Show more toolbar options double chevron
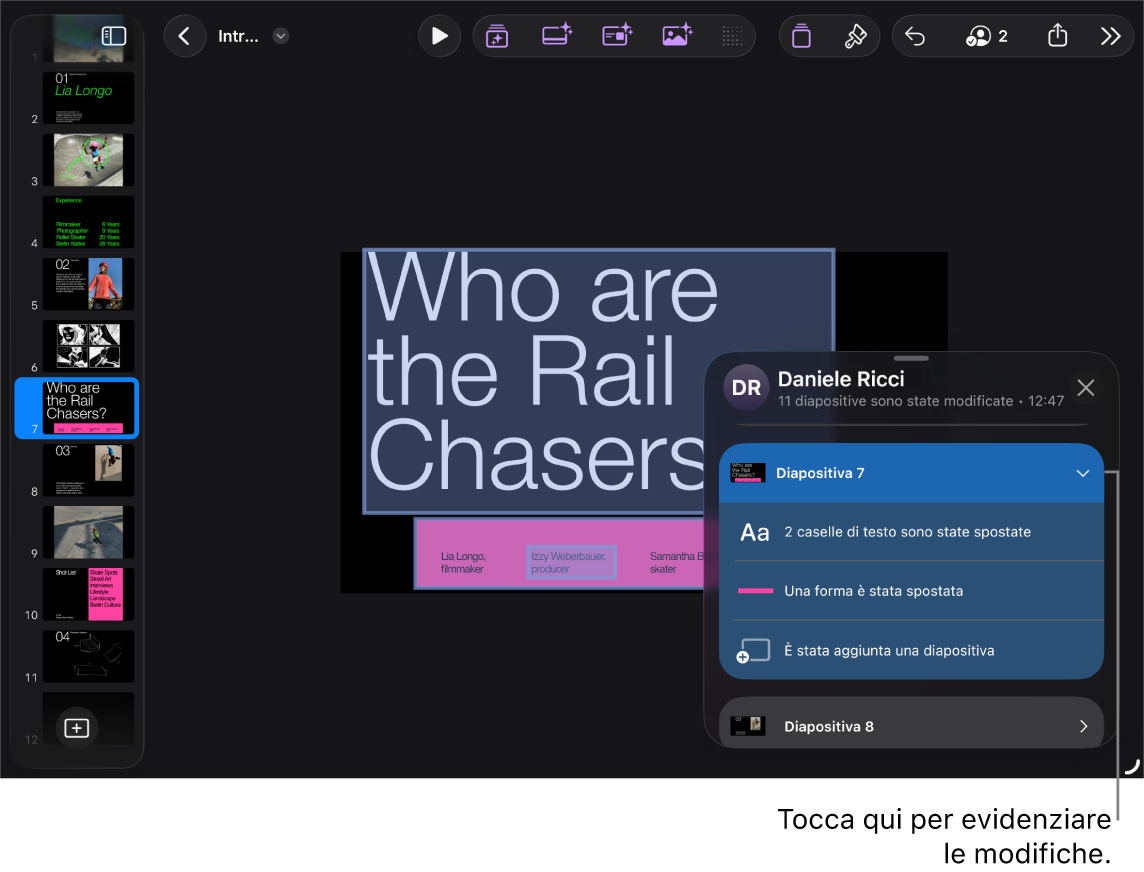1144x872 pixels. (x=1110, y=36)
